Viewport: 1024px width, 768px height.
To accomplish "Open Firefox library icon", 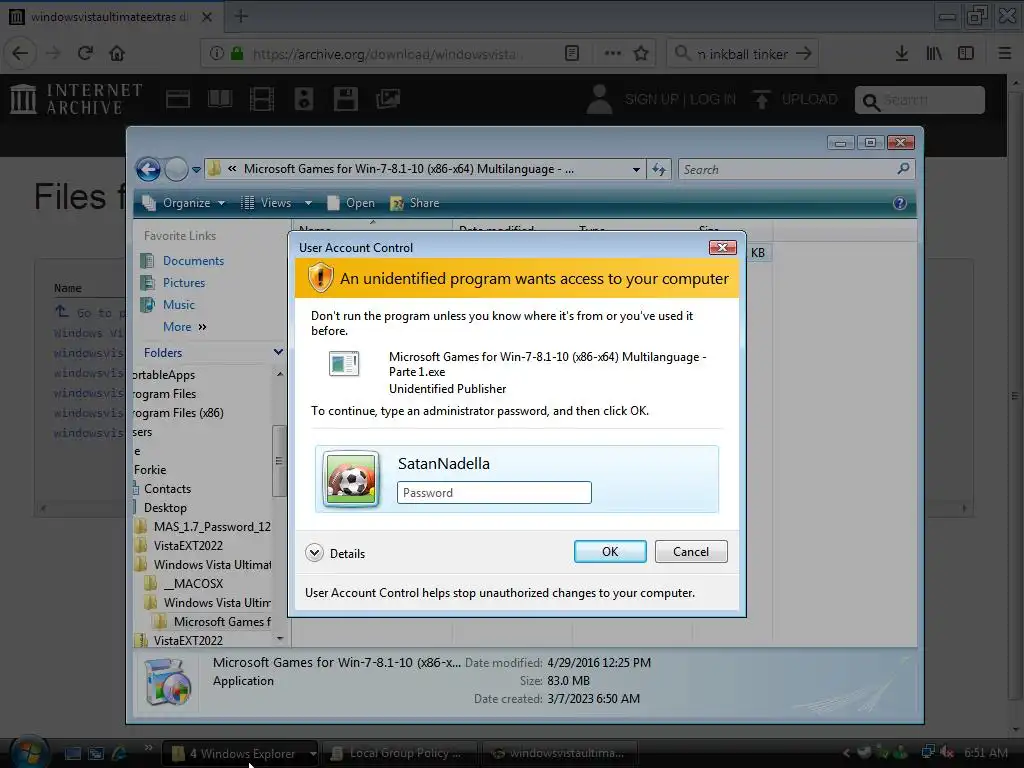I will pyautogui.click(x=934, y=54).
